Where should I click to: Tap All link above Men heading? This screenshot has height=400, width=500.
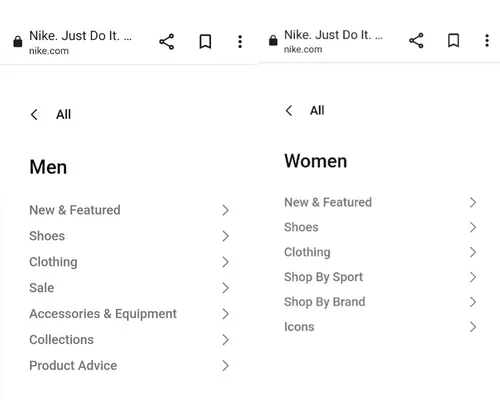click(x=63, y=114)
